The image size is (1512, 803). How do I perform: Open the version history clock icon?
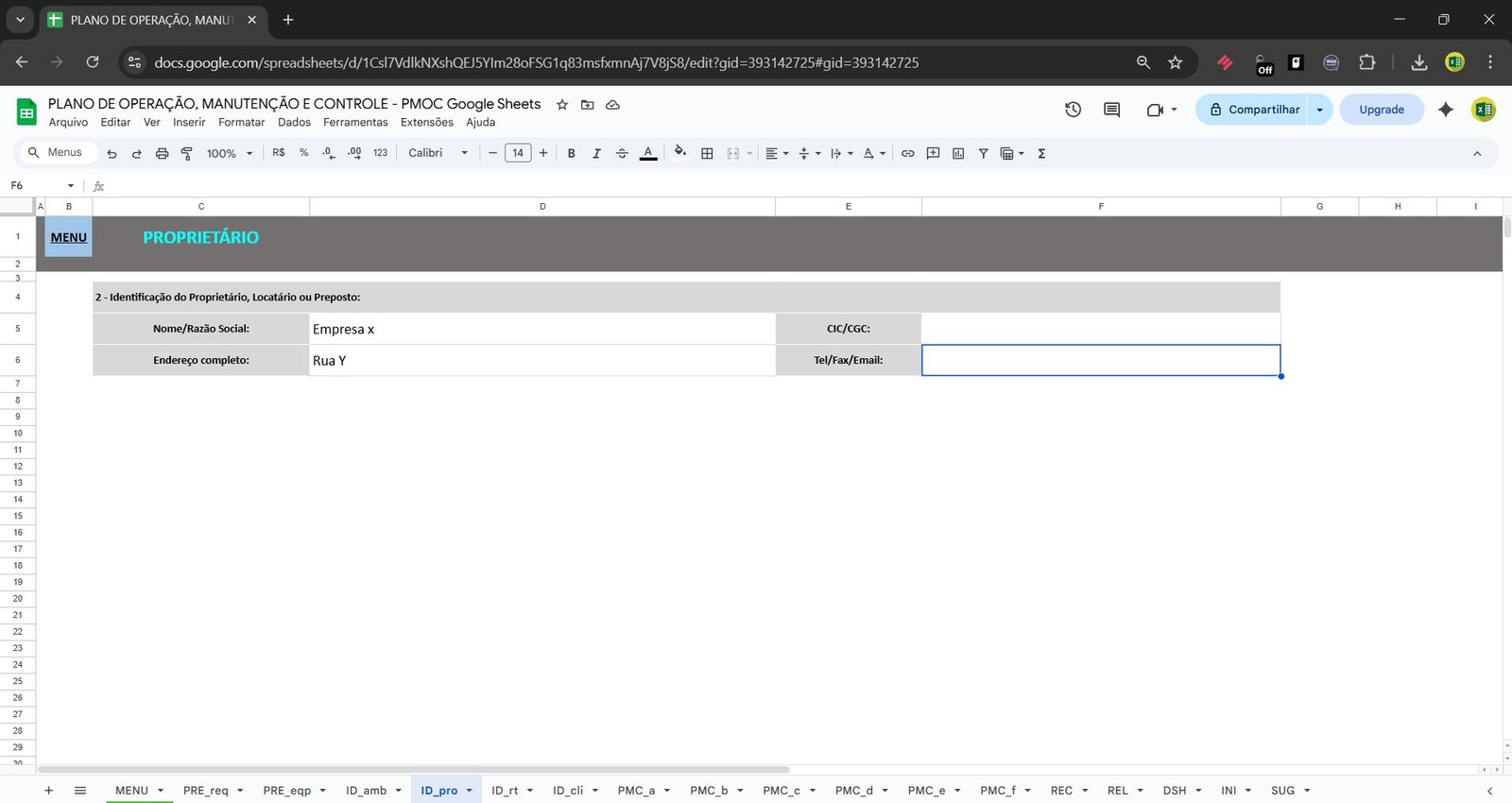(1073, 110)
